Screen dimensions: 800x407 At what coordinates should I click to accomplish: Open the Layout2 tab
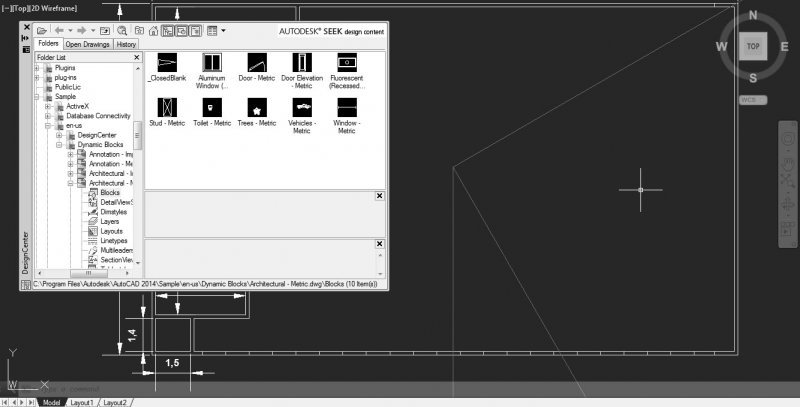(115, 402)
